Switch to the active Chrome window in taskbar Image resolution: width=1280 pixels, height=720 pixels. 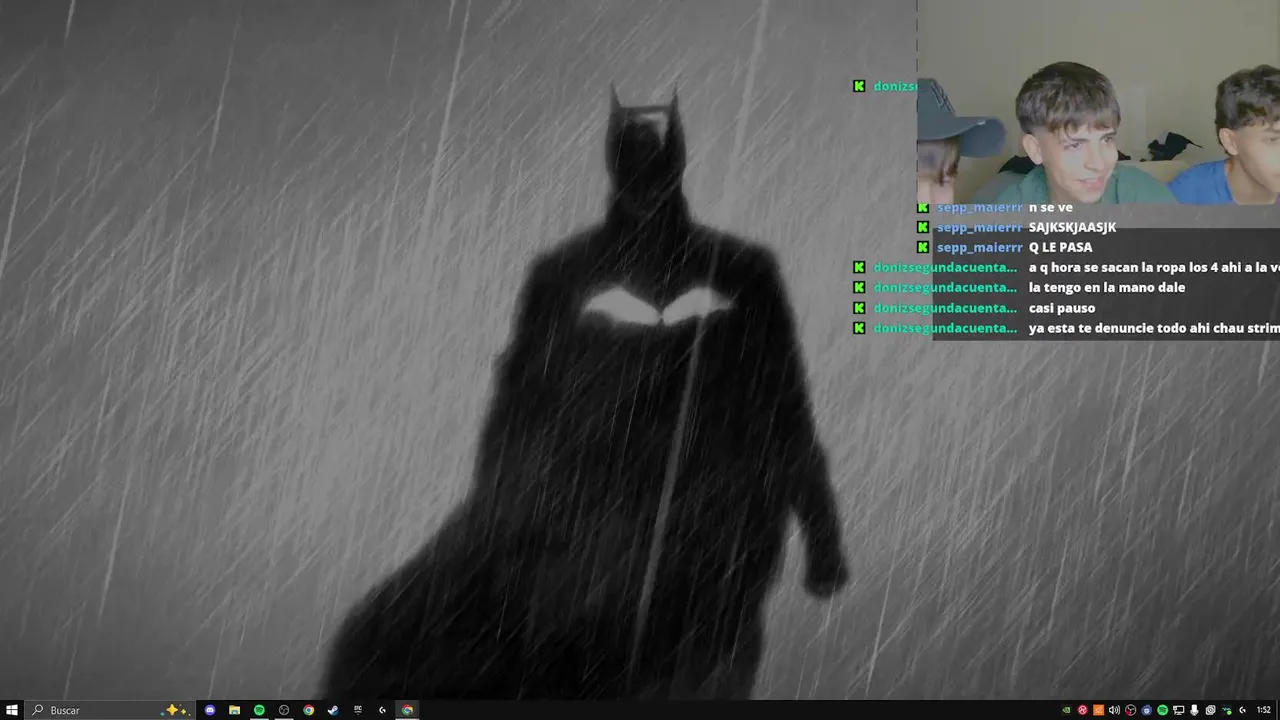click(407, 710)
